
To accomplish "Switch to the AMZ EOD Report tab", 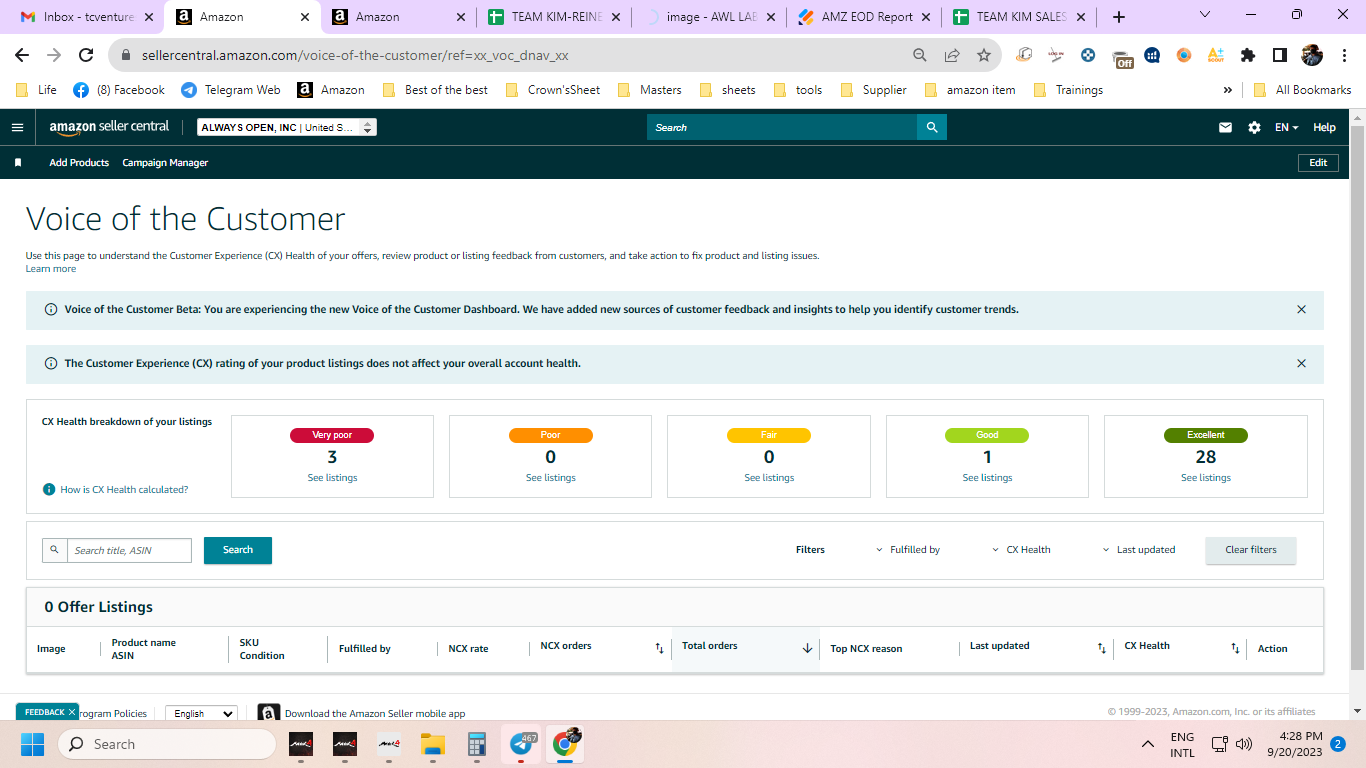I will tap(863, 16).
